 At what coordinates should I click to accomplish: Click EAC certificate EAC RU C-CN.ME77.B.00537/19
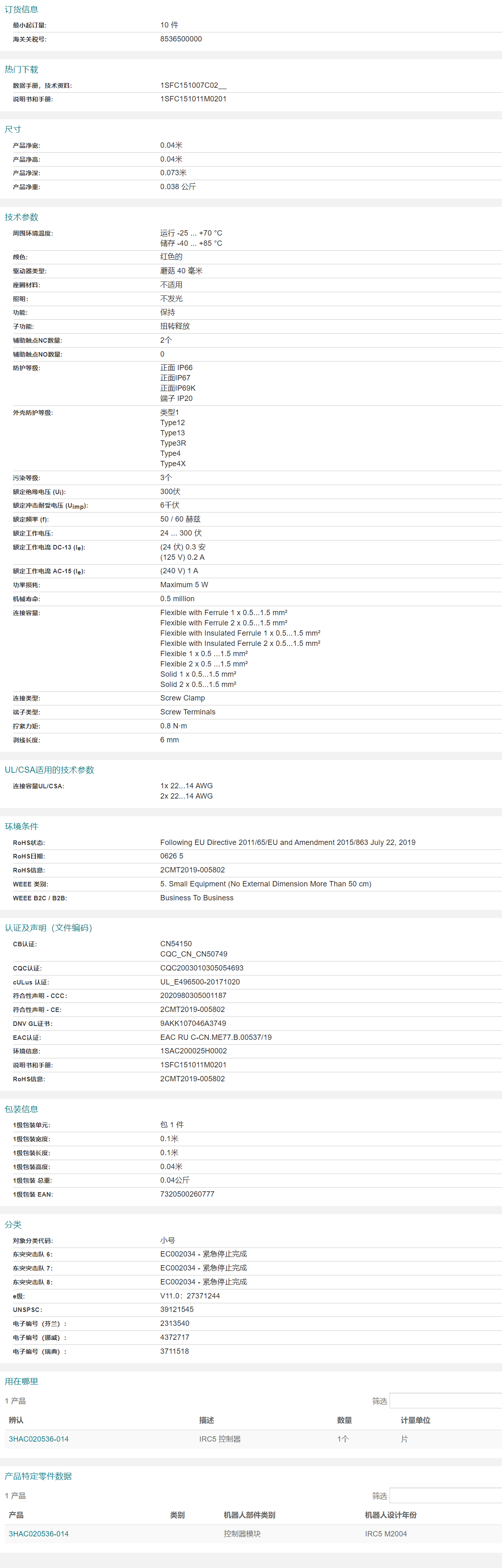pos(216,1037)
